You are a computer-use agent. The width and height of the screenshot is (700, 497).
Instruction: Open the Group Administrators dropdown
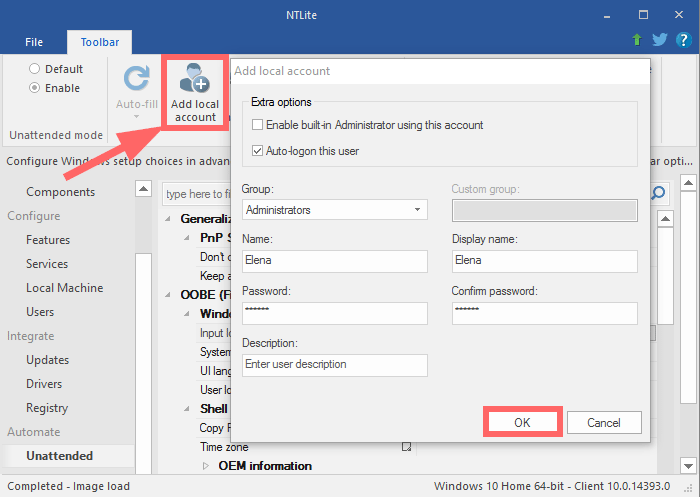(x=335, y=209)
